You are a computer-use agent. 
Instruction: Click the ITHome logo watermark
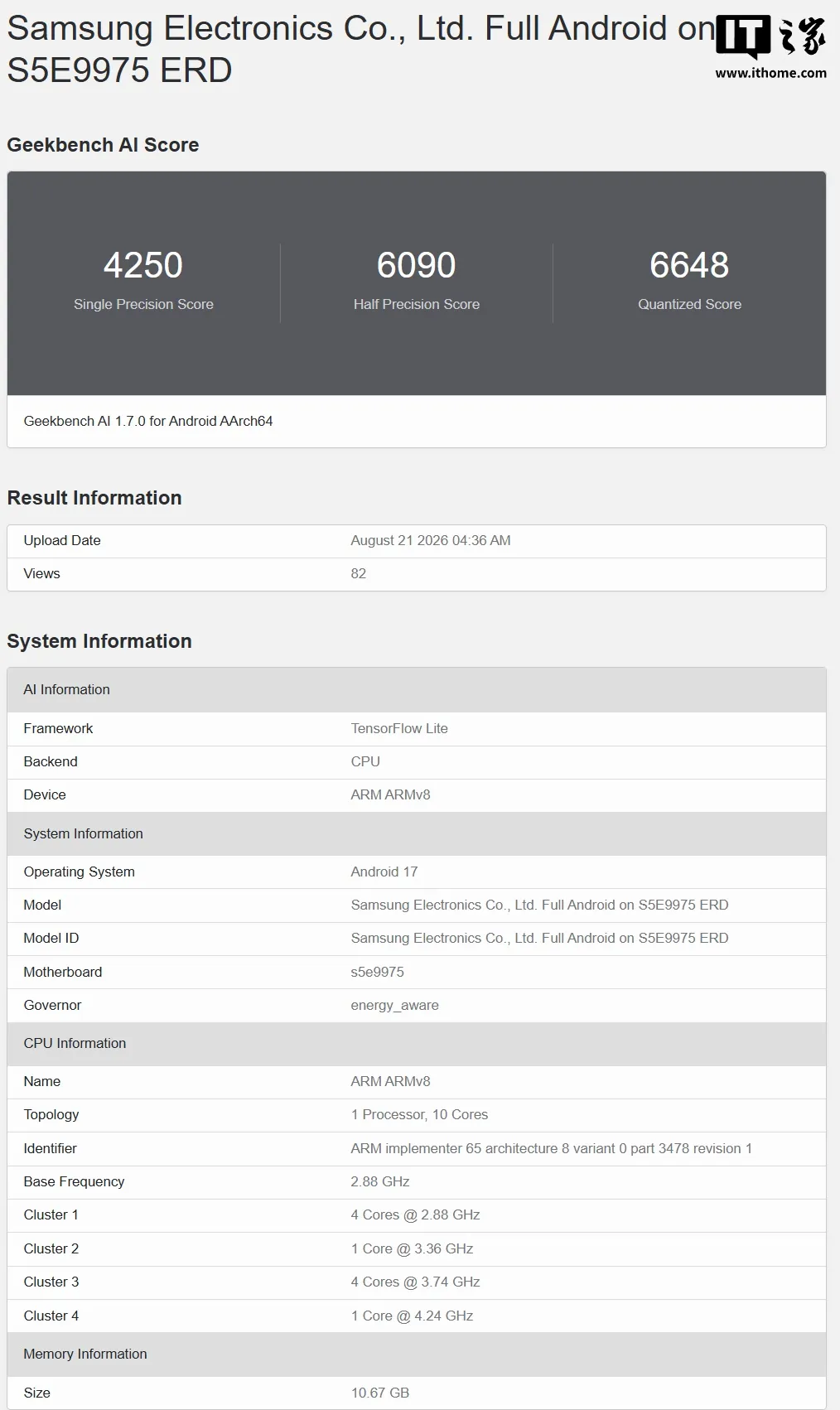[770, 37]
